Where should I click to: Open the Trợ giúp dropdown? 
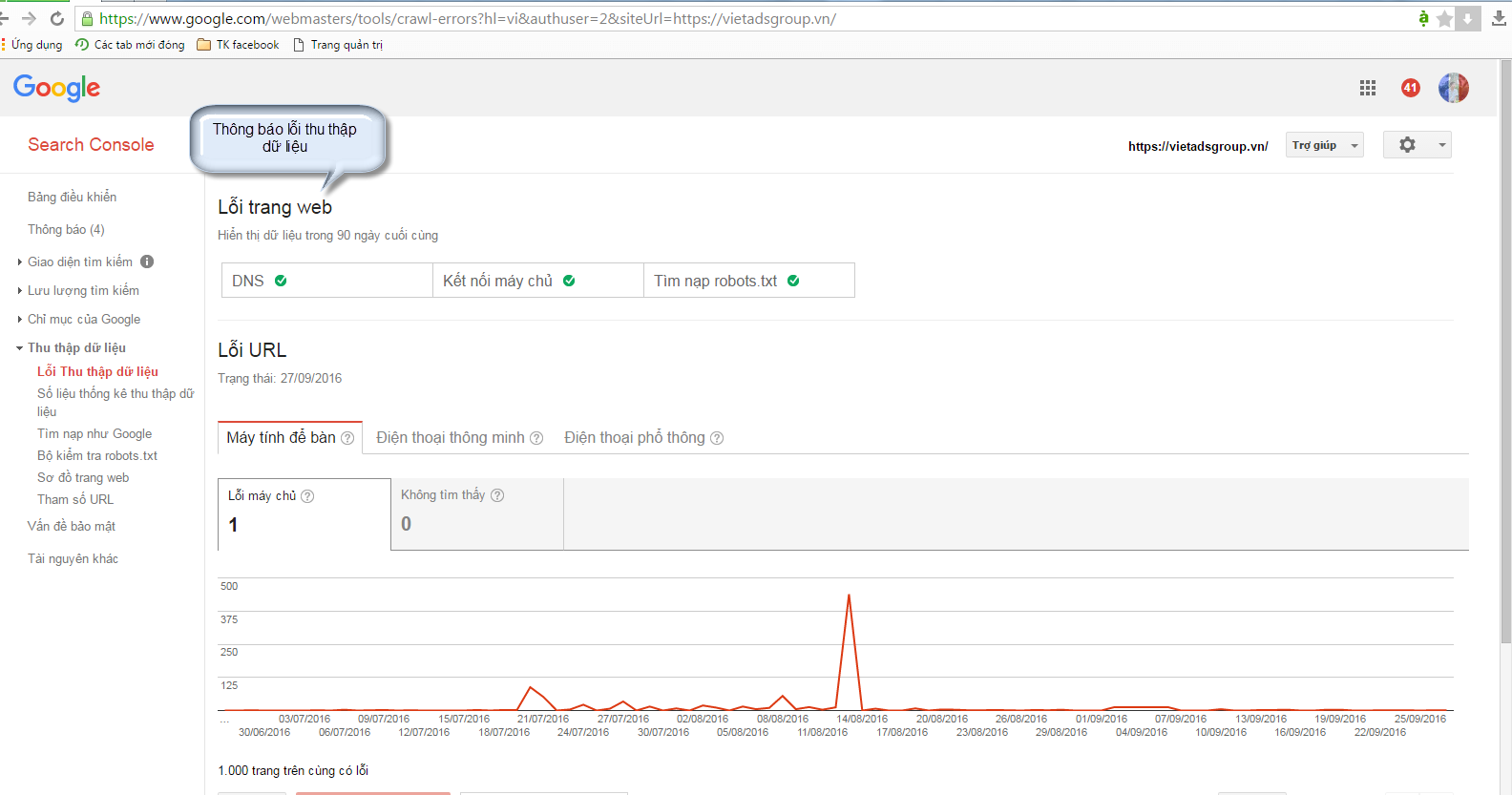[1324, 145]
